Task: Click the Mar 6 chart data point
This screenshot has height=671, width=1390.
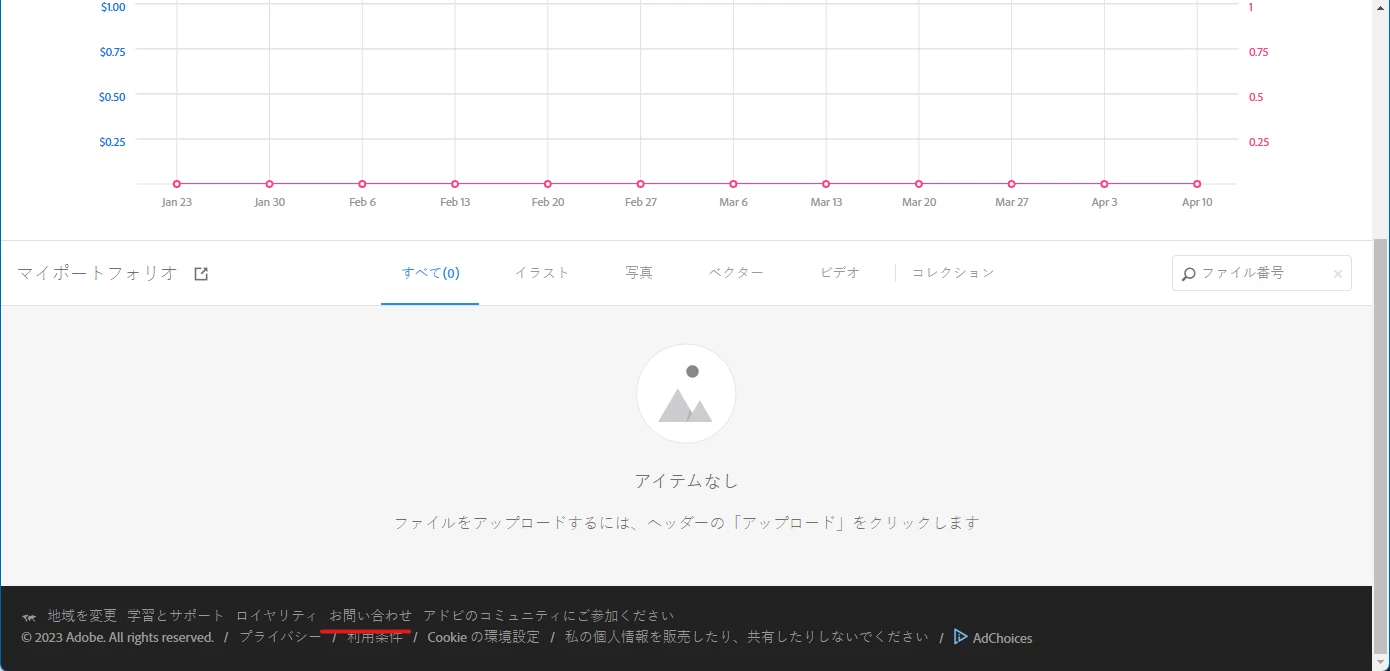Action: (733, 184)
